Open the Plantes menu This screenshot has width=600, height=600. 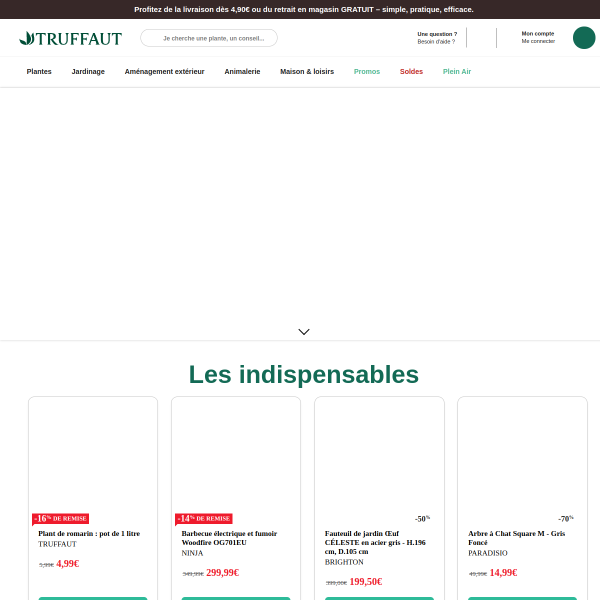(39, 72)
